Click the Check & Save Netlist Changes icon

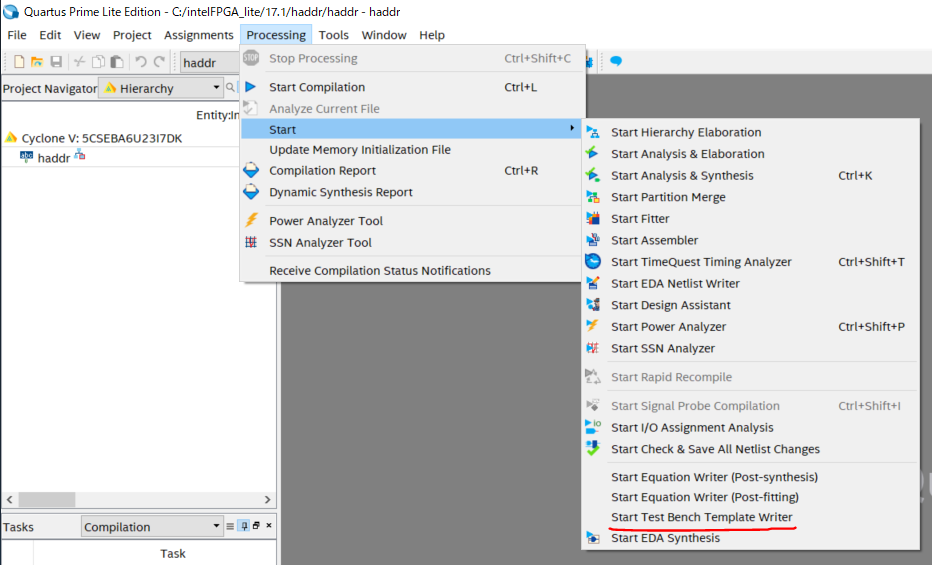(x=593, y=449)
